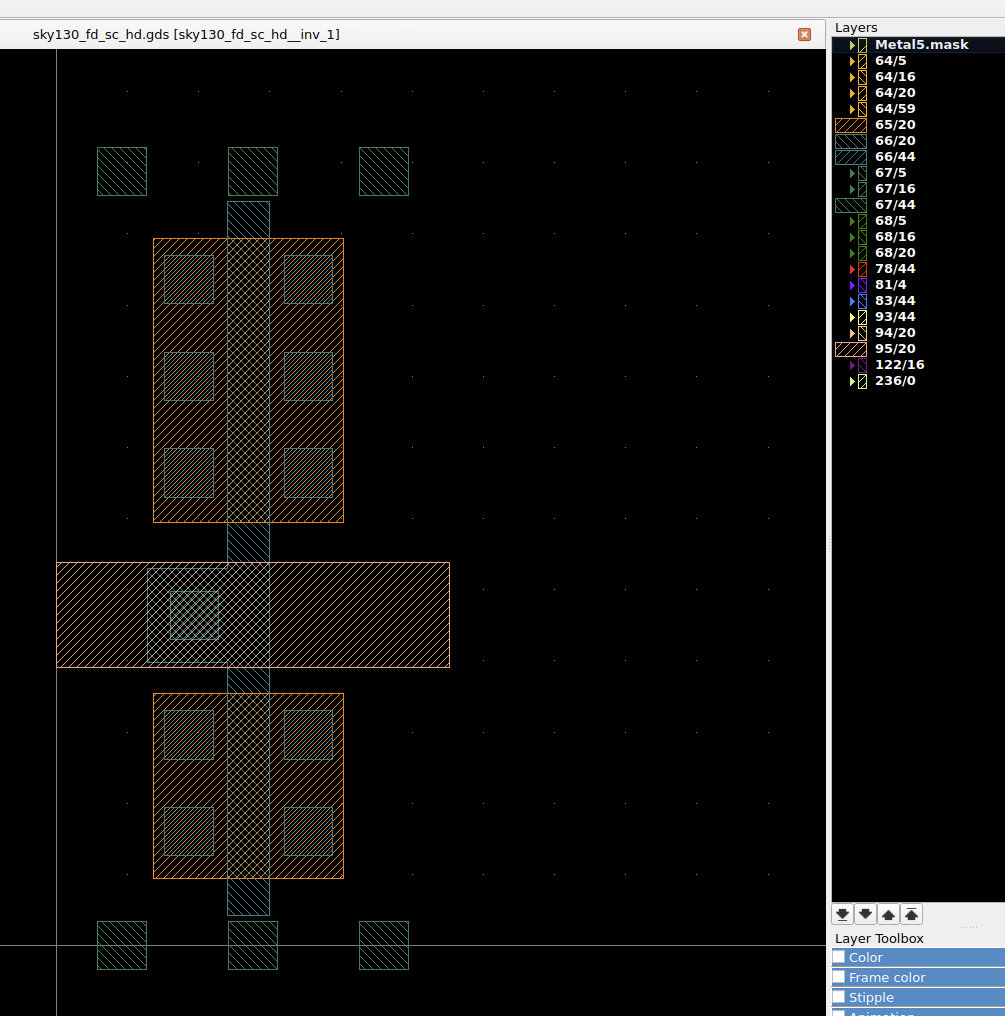
Task: Click the center polysilicon contact in the layout
Action: point(194,615)
